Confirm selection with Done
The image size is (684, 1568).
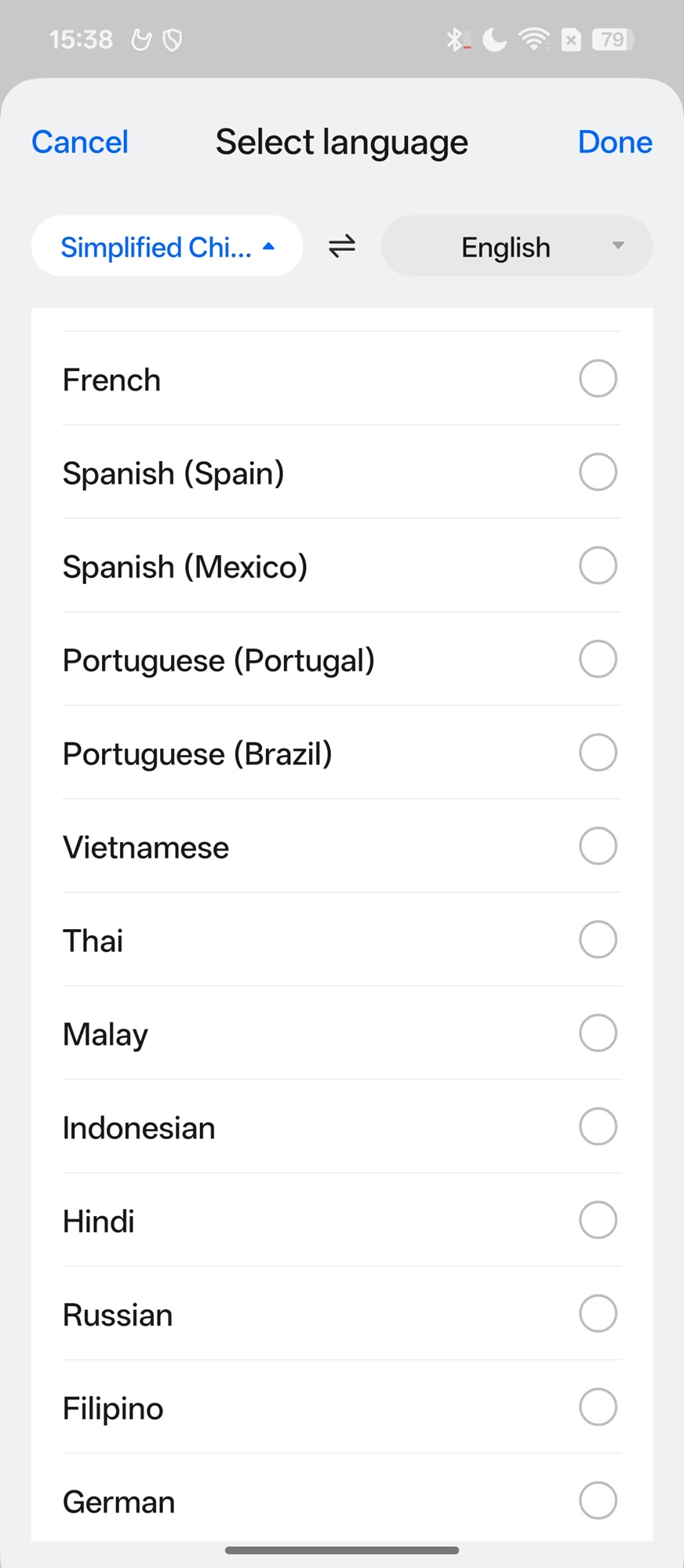click(x=615, y=142)
